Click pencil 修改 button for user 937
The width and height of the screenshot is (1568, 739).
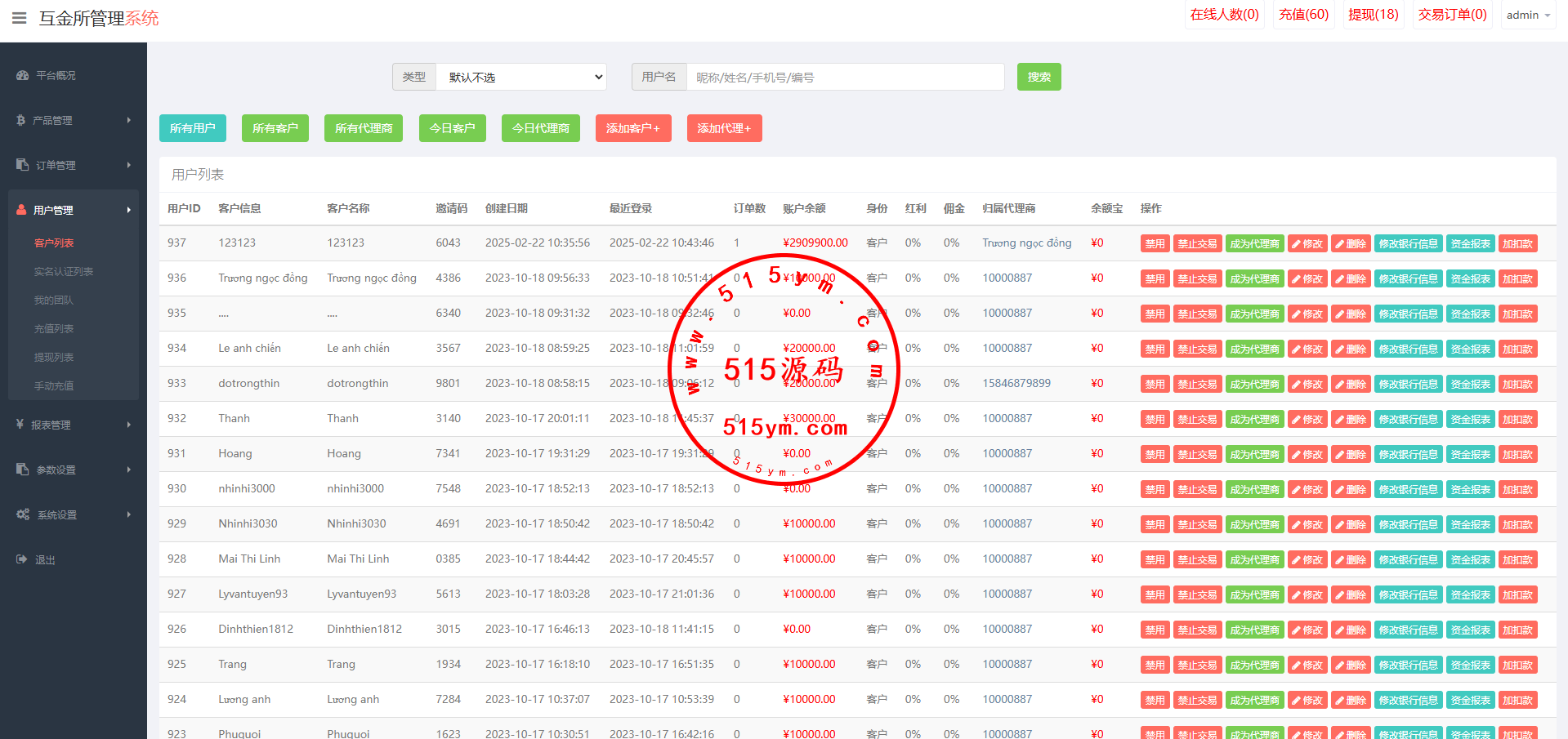pyautogui.click(x=1307, y=243)
